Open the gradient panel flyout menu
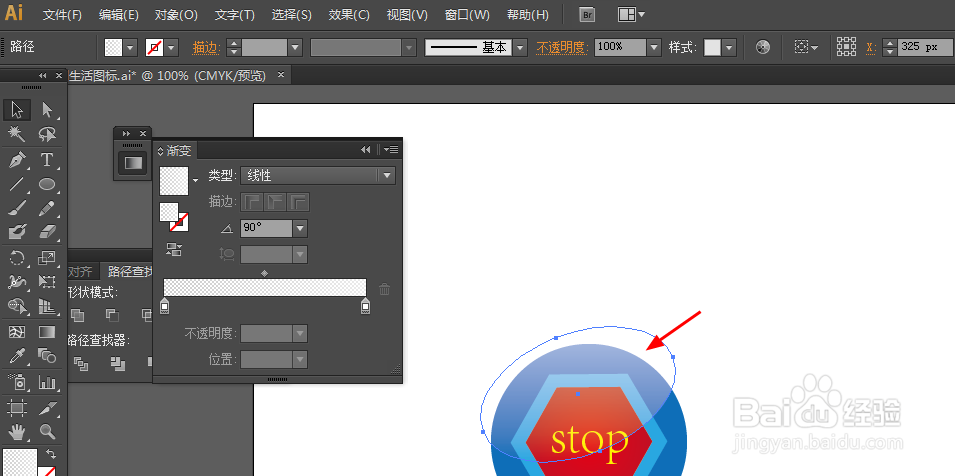Screen dimensions: 955x476 [x=391, y=150]
